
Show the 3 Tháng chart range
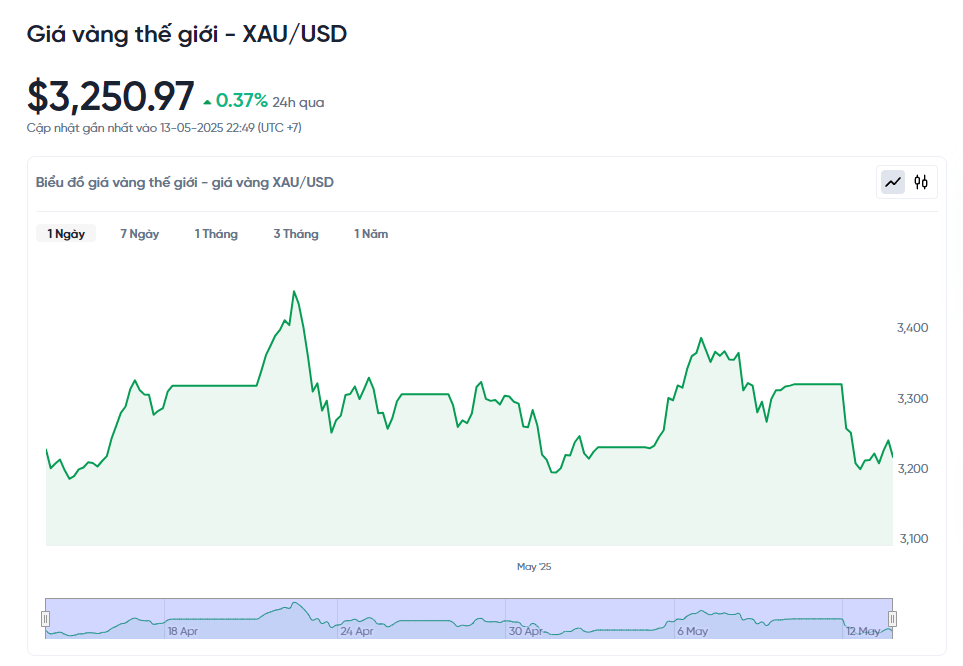296,234
